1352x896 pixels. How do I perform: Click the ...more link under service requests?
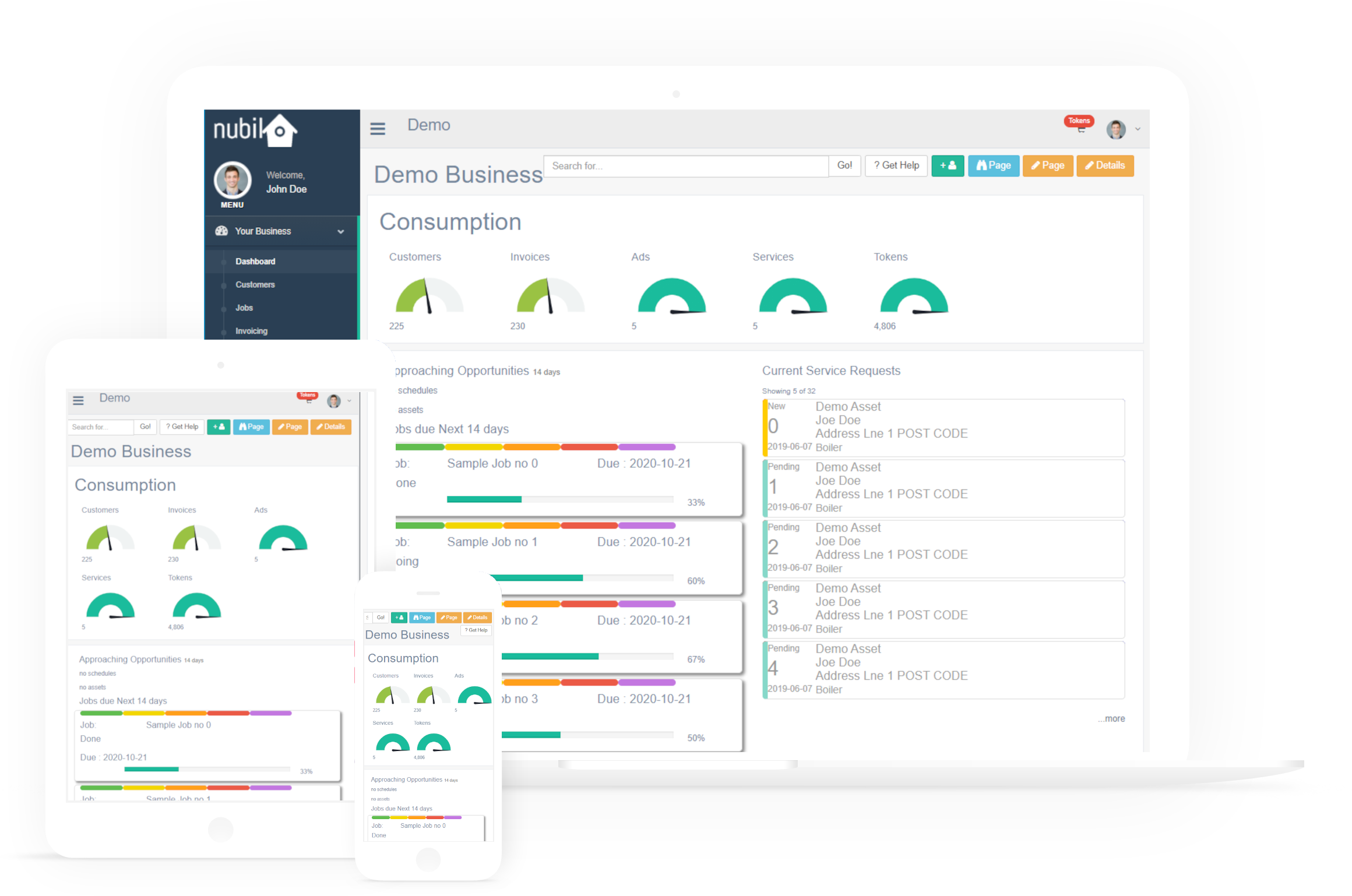click(1111, 719)
